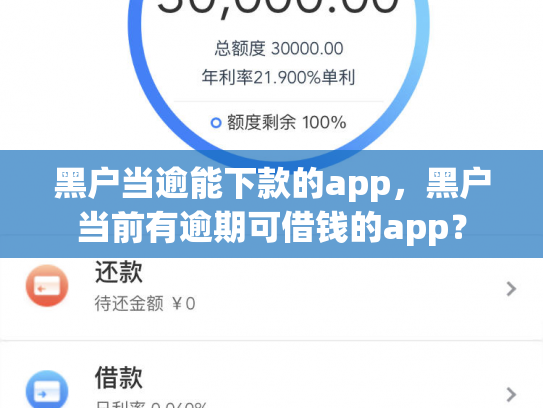Select the 还款 heading
This screenshot has height=408, width=543.
tap(119, 272)
